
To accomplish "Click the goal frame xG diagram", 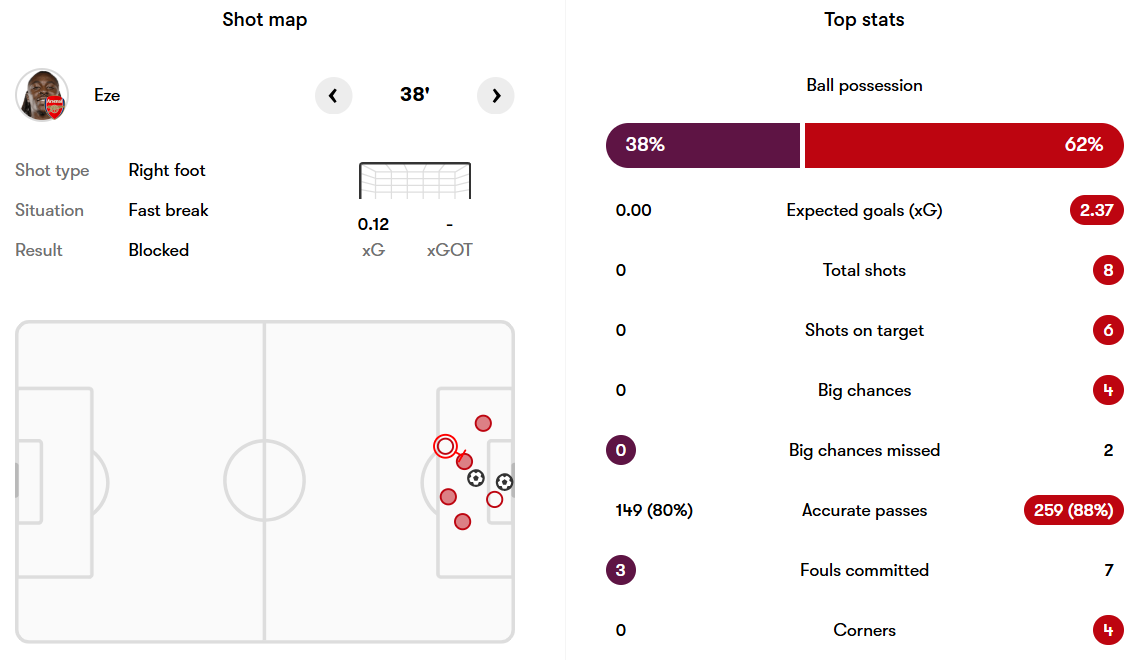I will pos(414,181).
